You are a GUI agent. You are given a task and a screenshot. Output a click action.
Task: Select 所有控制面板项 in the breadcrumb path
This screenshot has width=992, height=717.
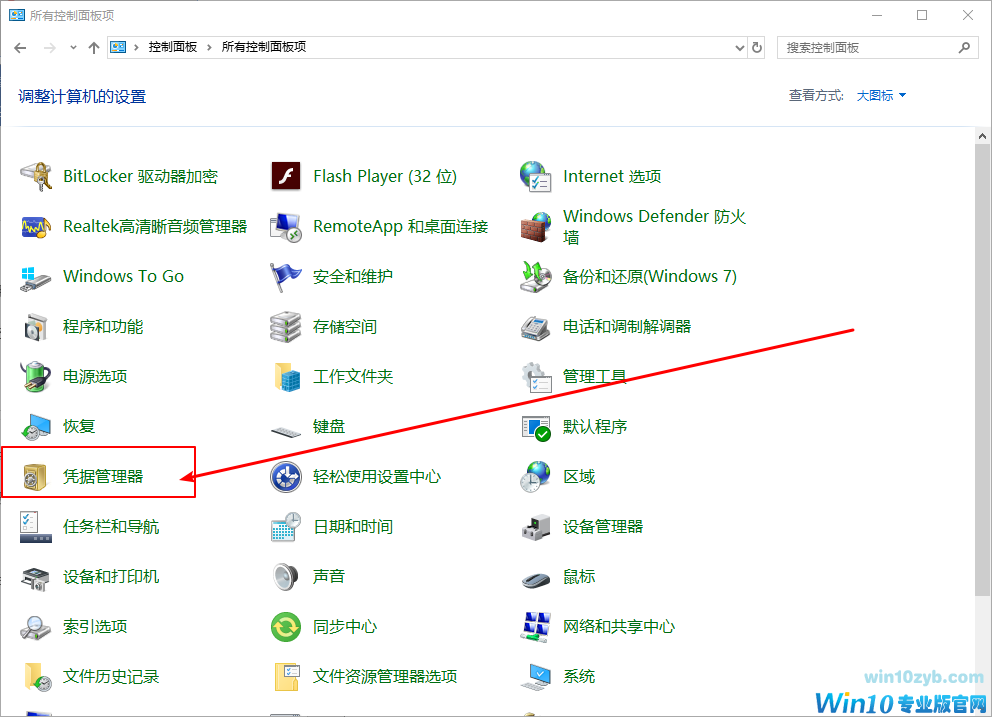point(263,47)
